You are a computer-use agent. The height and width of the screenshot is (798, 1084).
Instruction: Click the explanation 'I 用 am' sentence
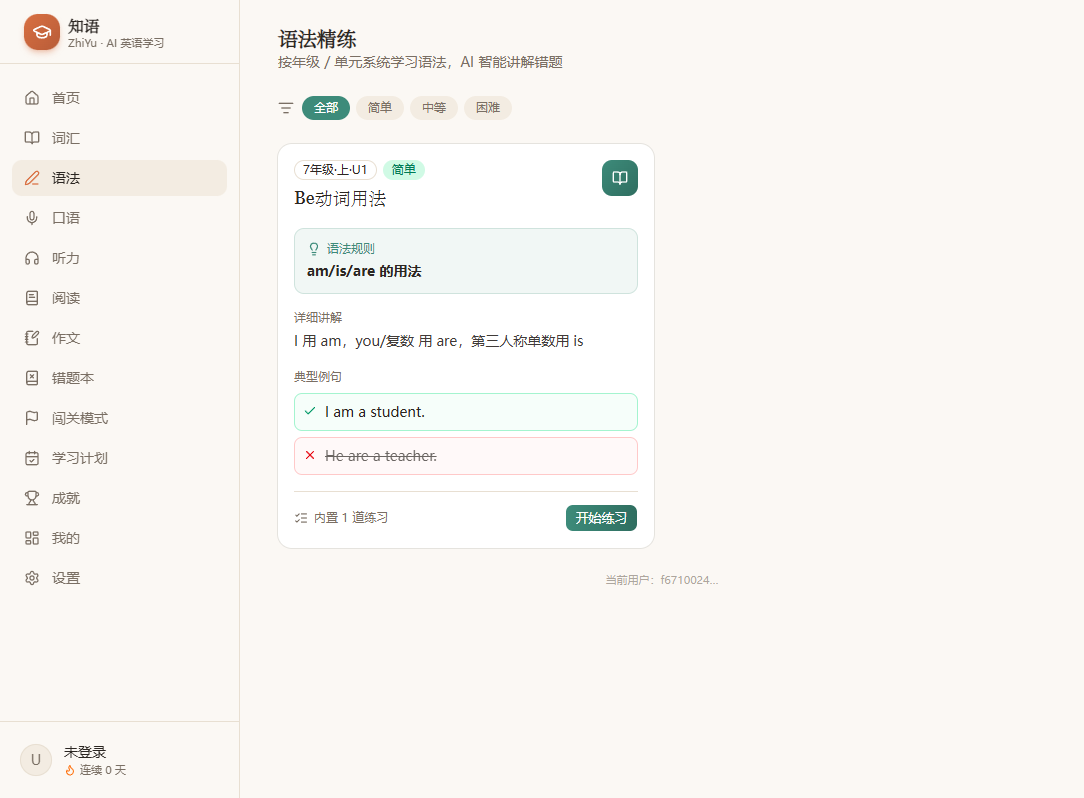438,341
